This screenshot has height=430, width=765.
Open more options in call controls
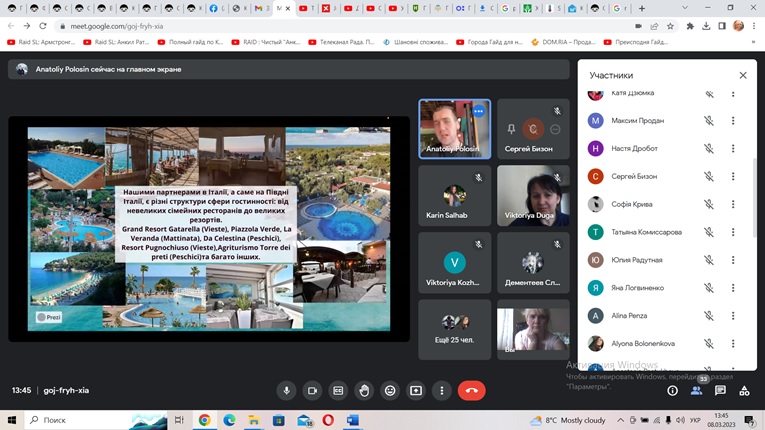pyautogui.click(x=442, y=390)
